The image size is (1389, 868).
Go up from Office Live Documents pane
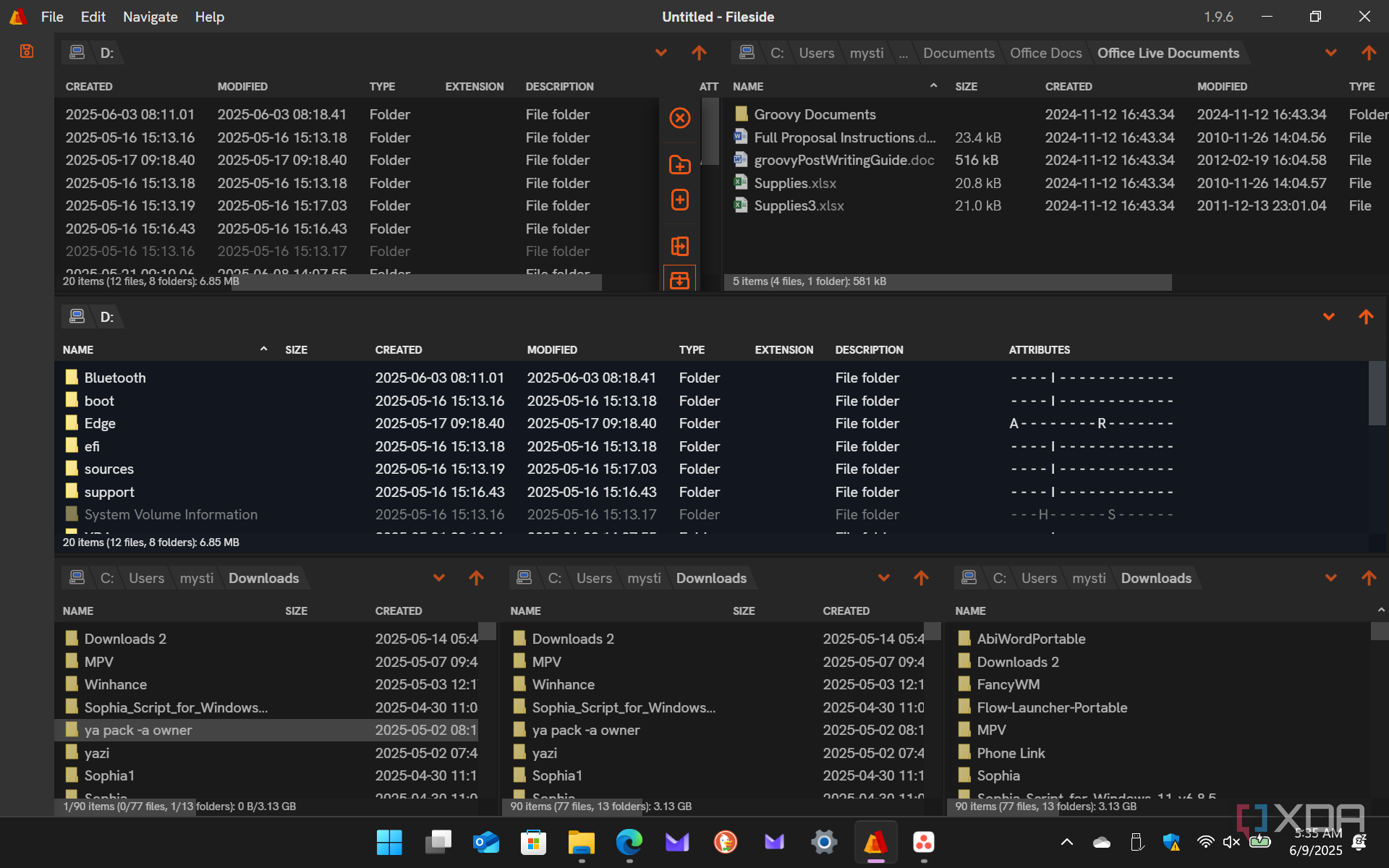pos(1368,53)
